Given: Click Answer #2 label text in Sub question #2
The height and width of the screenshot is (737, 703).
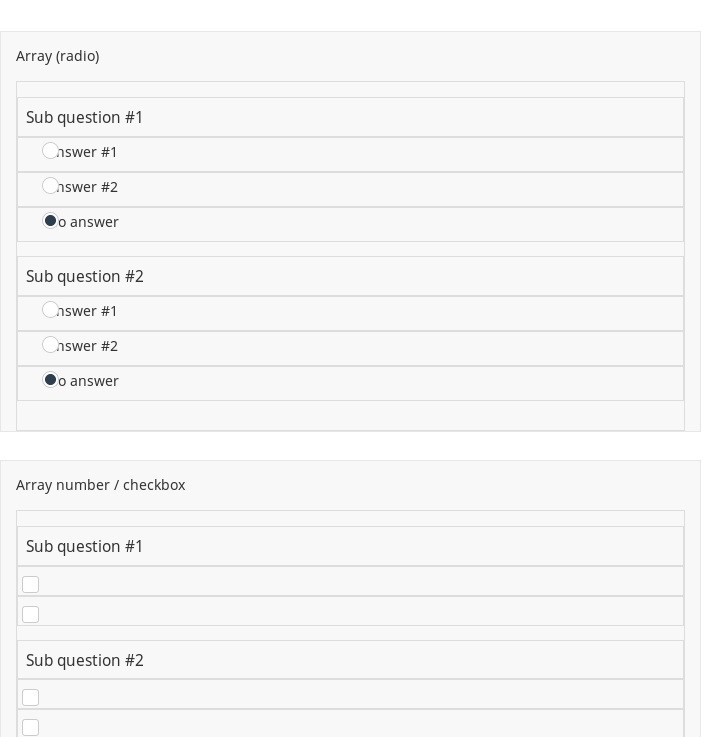Looking at the screenshot, I should point(90,346).
